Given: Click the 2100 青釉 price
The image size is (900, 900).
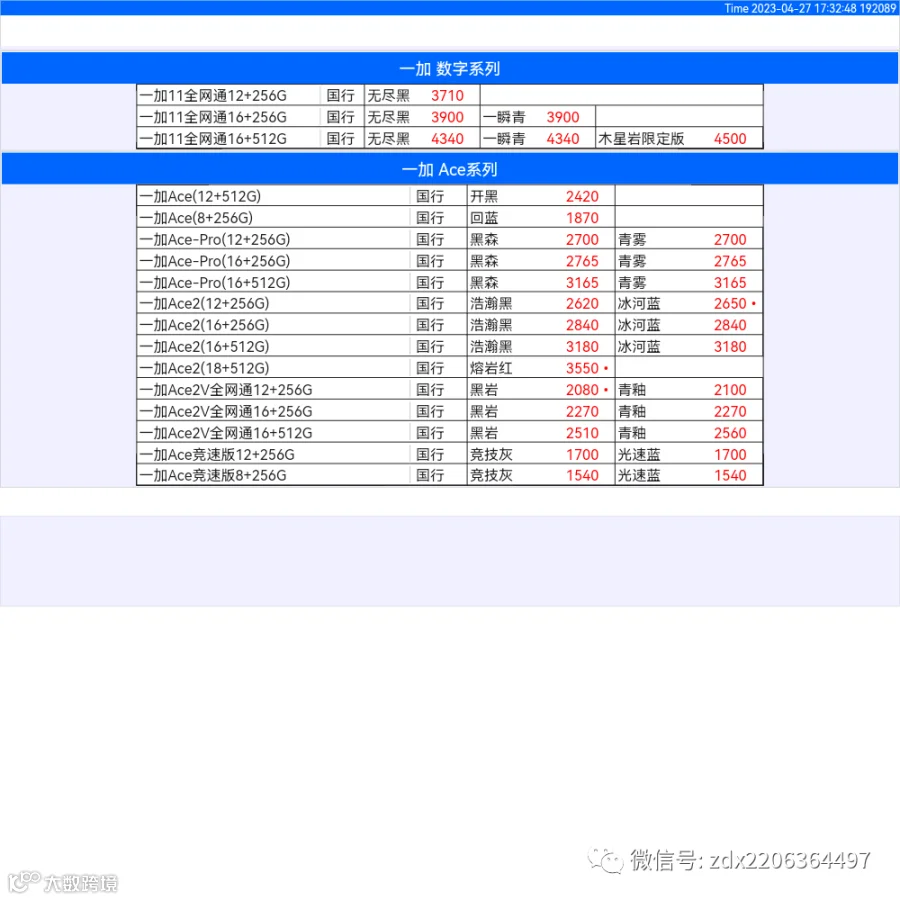Looking at the screenshot, I should click(730, 390).
